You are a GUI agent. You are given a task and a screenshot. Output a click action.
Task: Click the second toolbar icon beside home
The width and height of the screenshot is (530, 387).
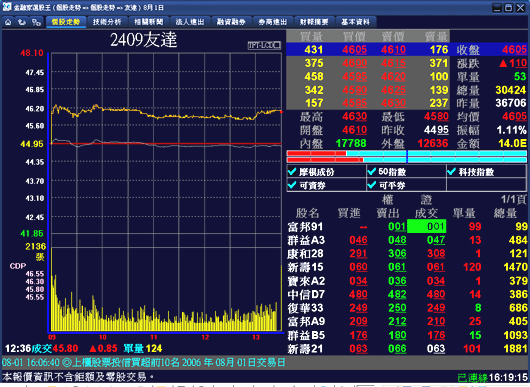pos(22,22)
